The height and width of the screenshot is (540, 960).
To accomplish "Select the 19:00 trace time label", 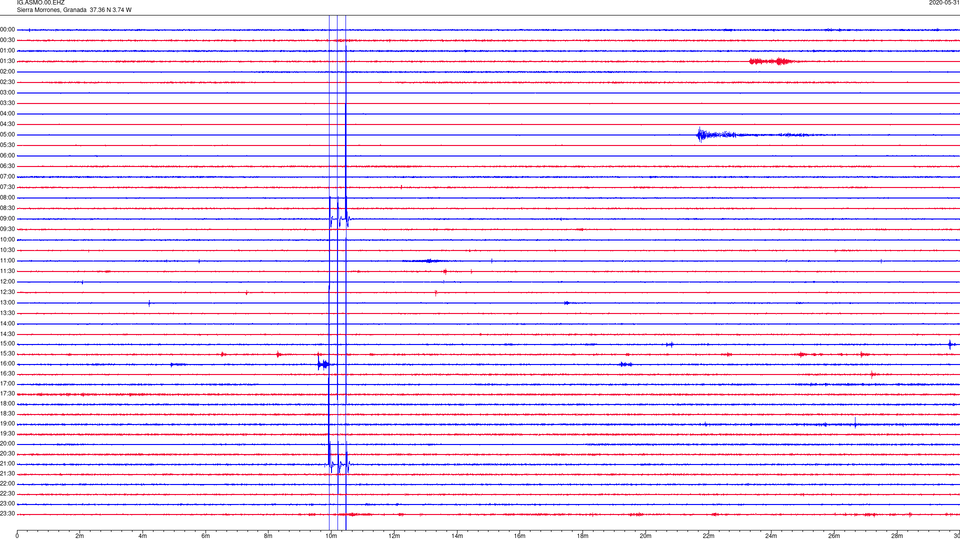I will [x=7, y=424].
